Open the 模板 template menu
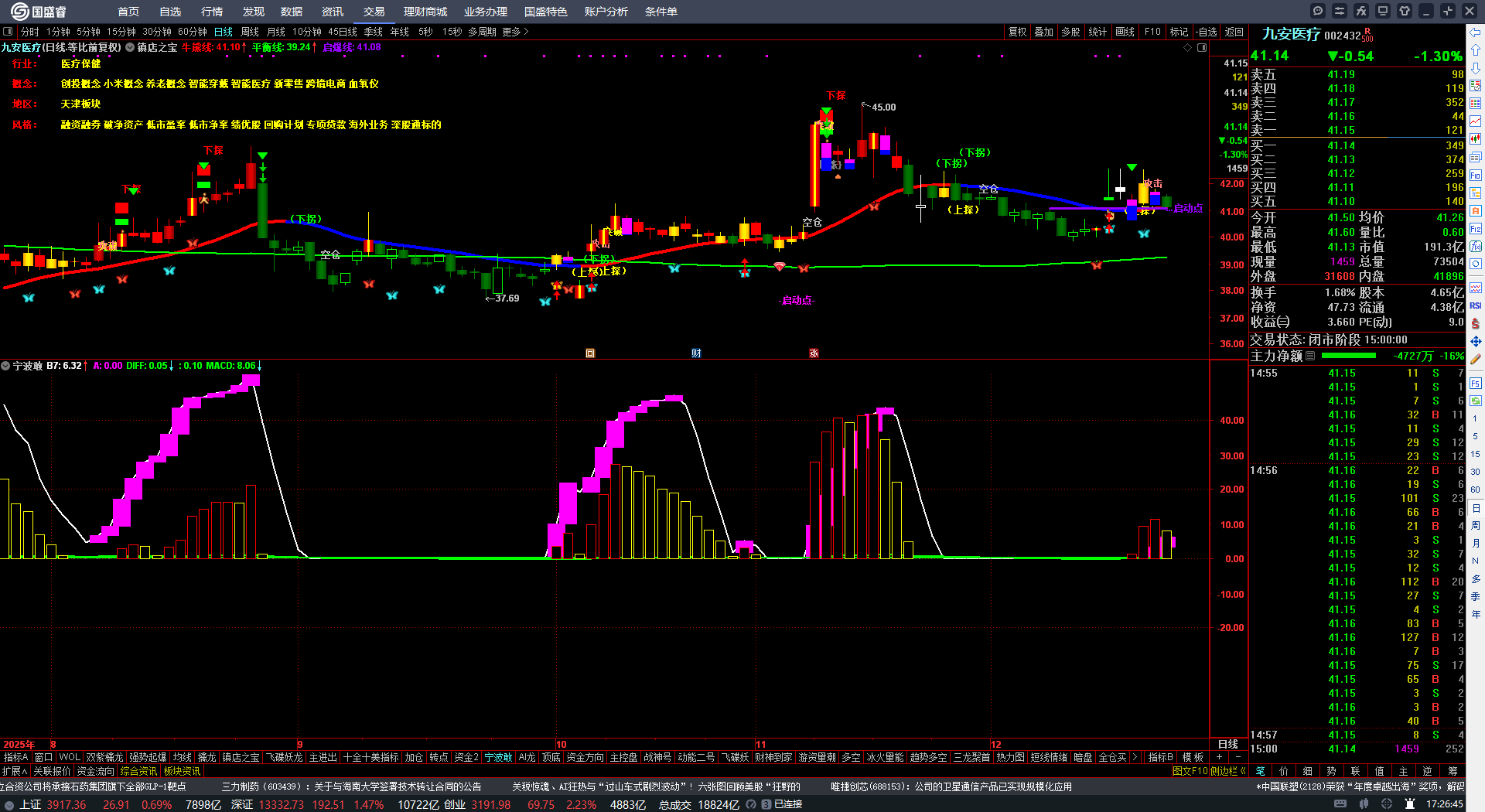The image size is (1485, 812). pos(1193,757)
